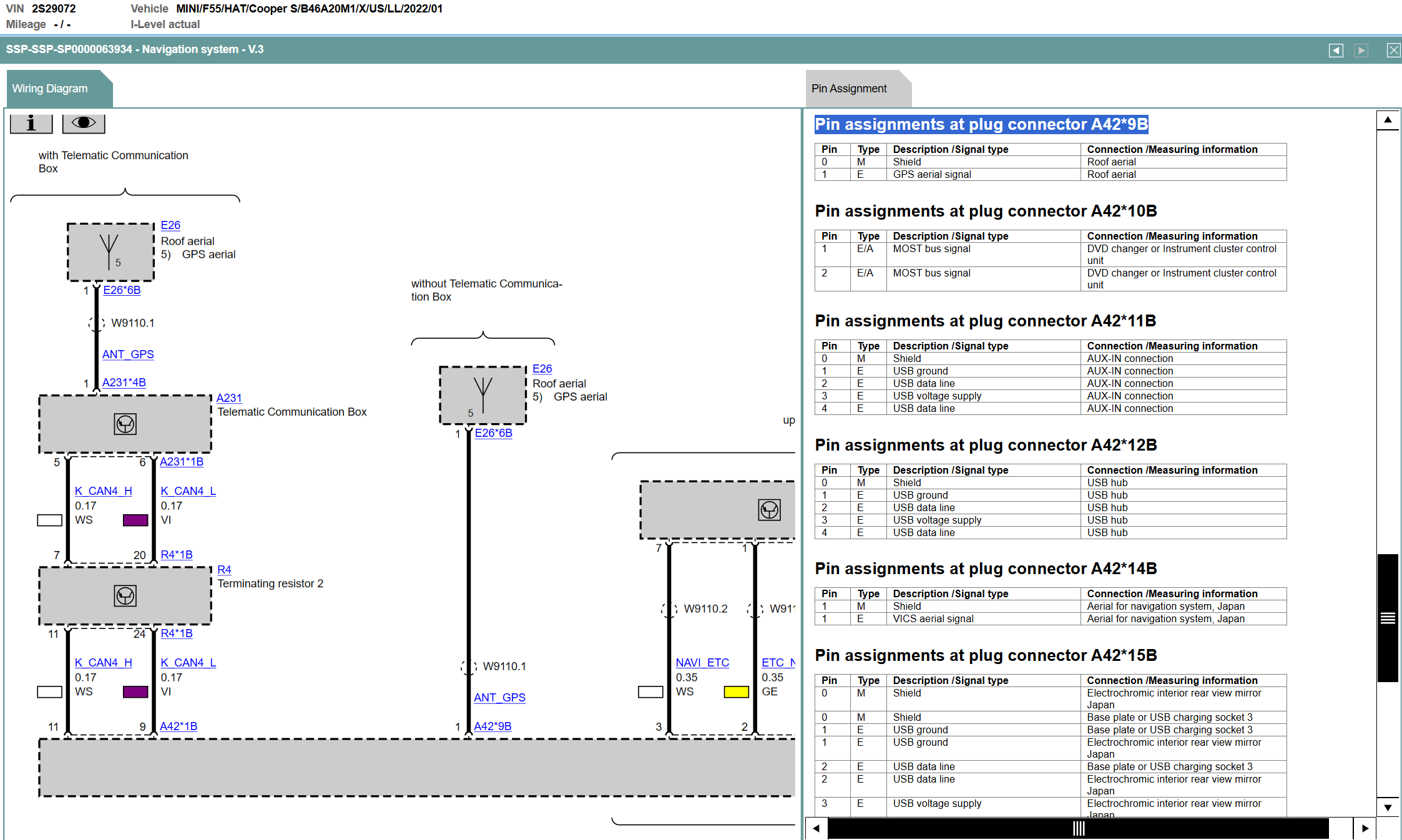The height and width of the screenshot is (840, 1402).
Task: Open lower K_CAN4_L signal link
Action: pyautogui.click(x=189, y=663)
